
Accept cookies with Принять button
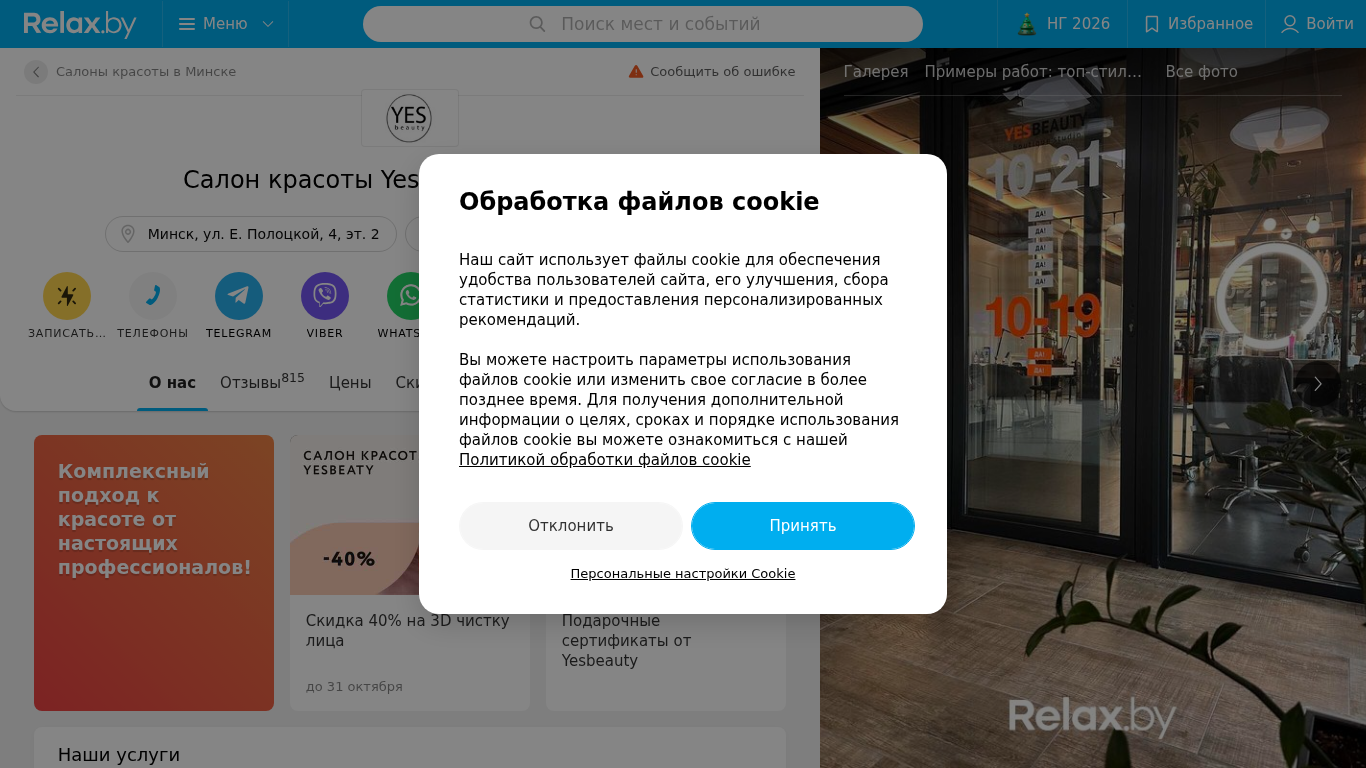pyautogui.click(x=803, y=526)
